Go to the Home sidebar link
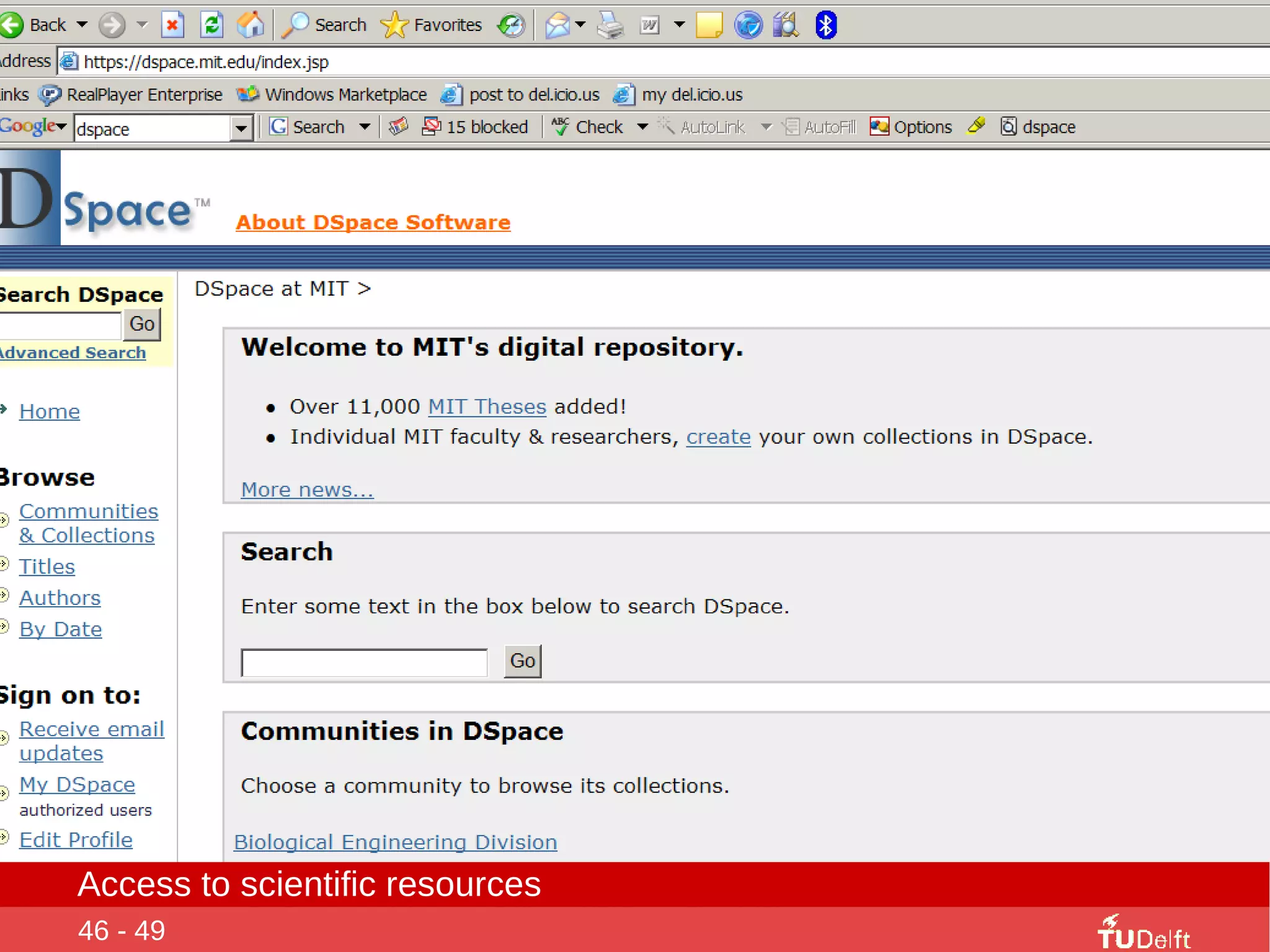Screen dimensions: 1270x952 50,412
